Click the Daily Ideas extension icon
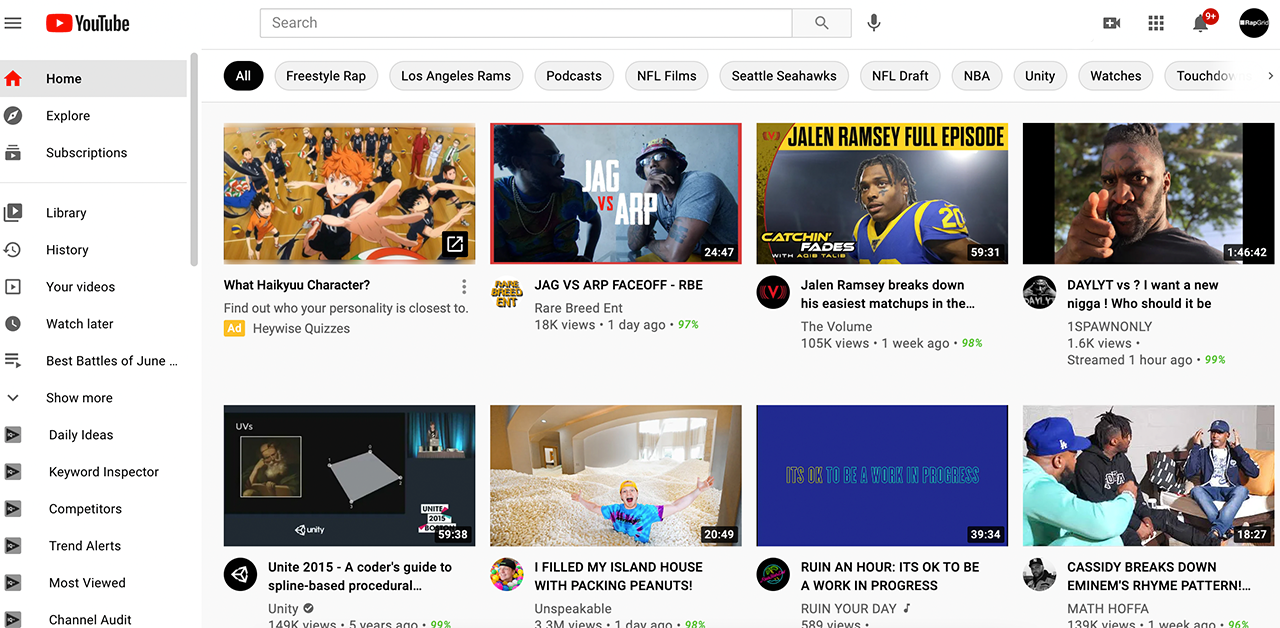The width and height of the screenshot is (1280, 628). 13,434
